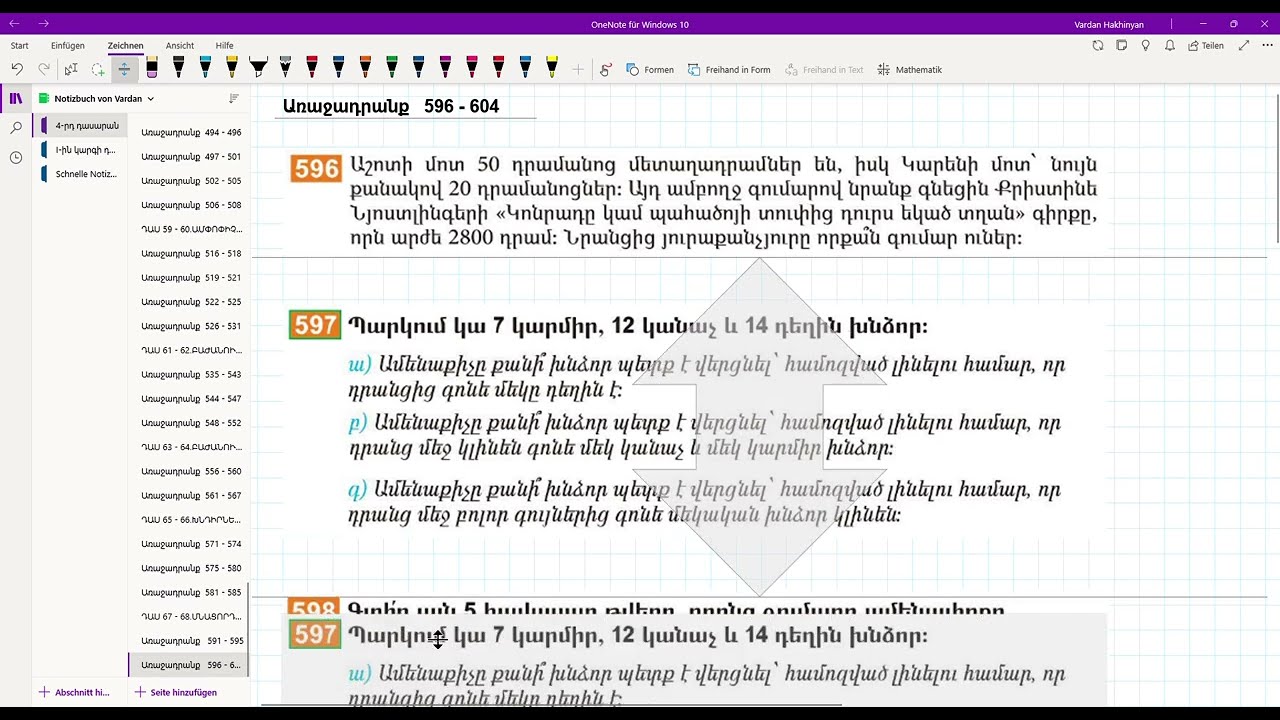1280x720 pixels.
Task: Open the Hilfe tab
Action: (224, 45)
